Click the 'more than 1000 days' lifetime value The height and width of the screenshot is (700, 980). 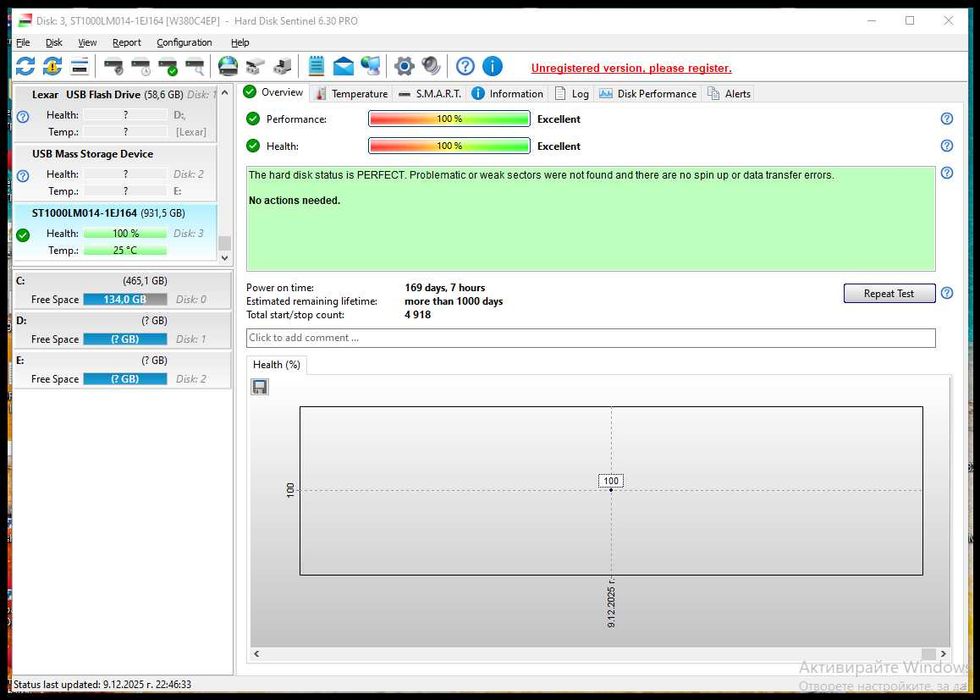point(454,301)
